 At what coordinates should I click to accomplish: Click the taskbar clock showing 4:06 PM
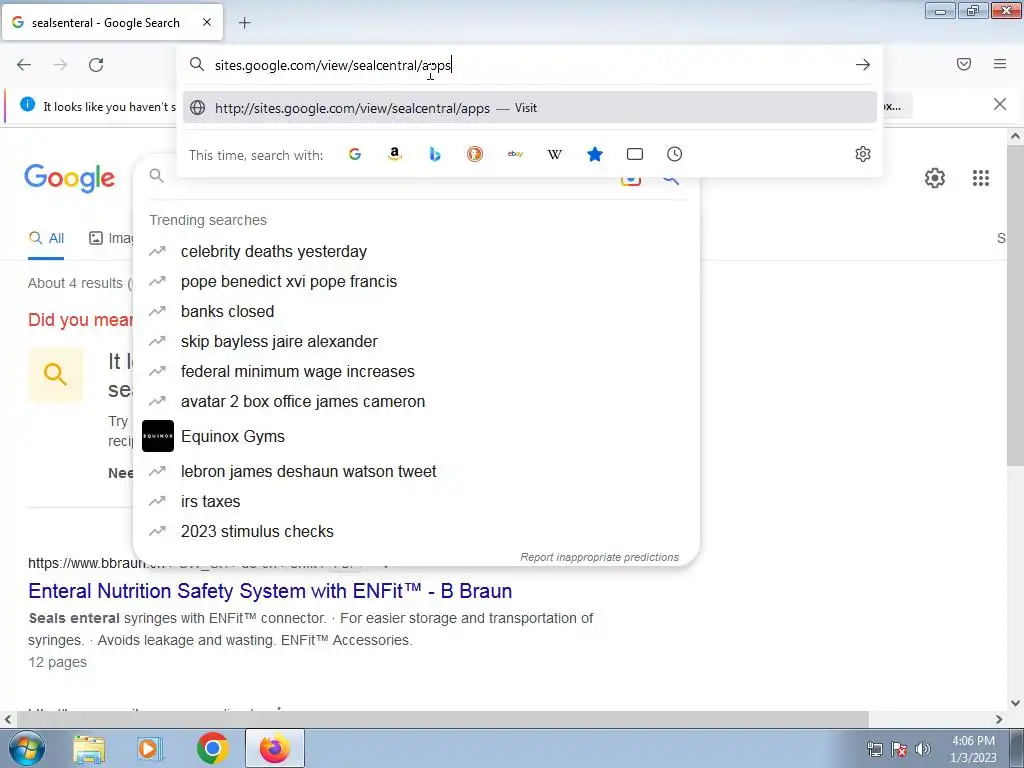(973, 749)
